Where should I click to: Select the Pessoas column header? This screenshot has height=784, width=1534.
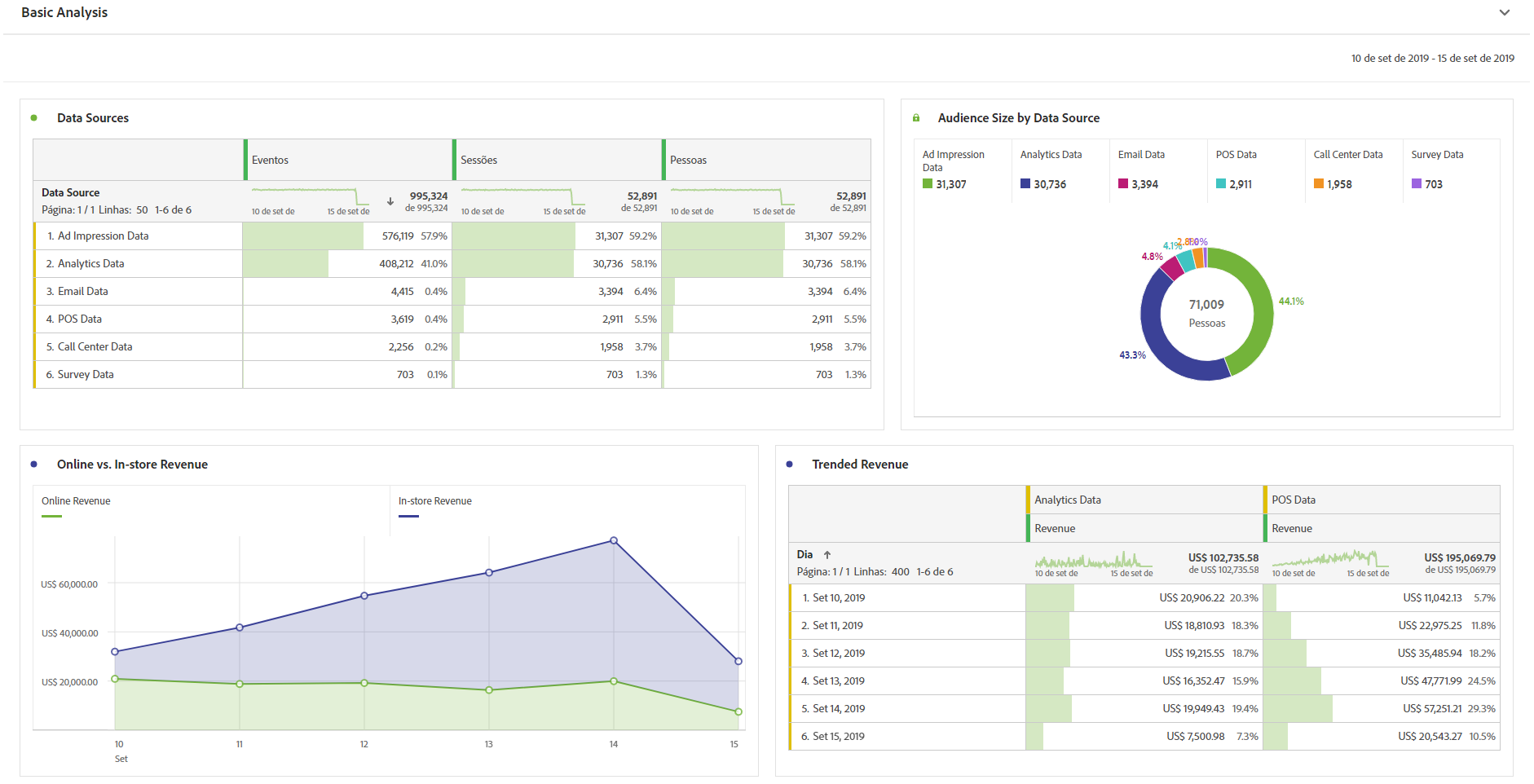pyautogui.click(x=766, y=160)
